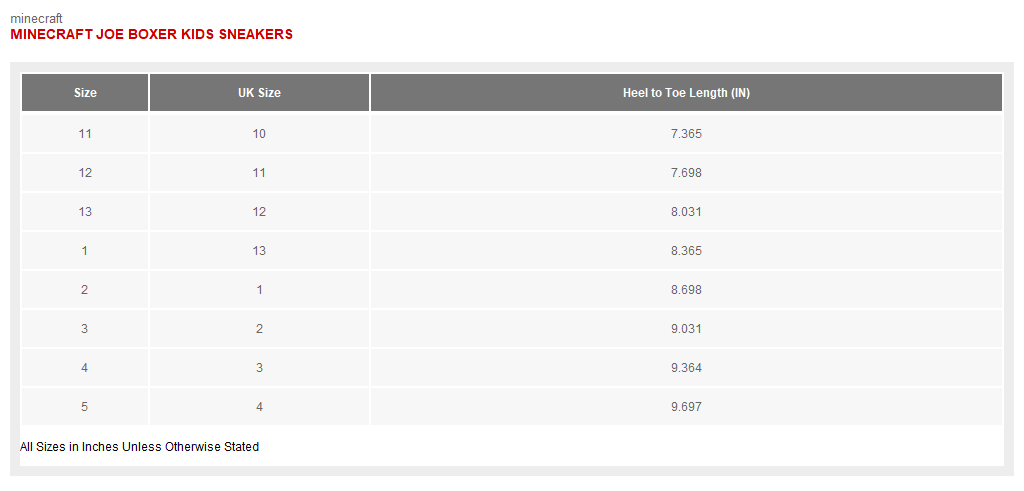Screen dimensions: 1024x491
Task: Select the 8.698 length cell
Action: click(x=686, y=290)
